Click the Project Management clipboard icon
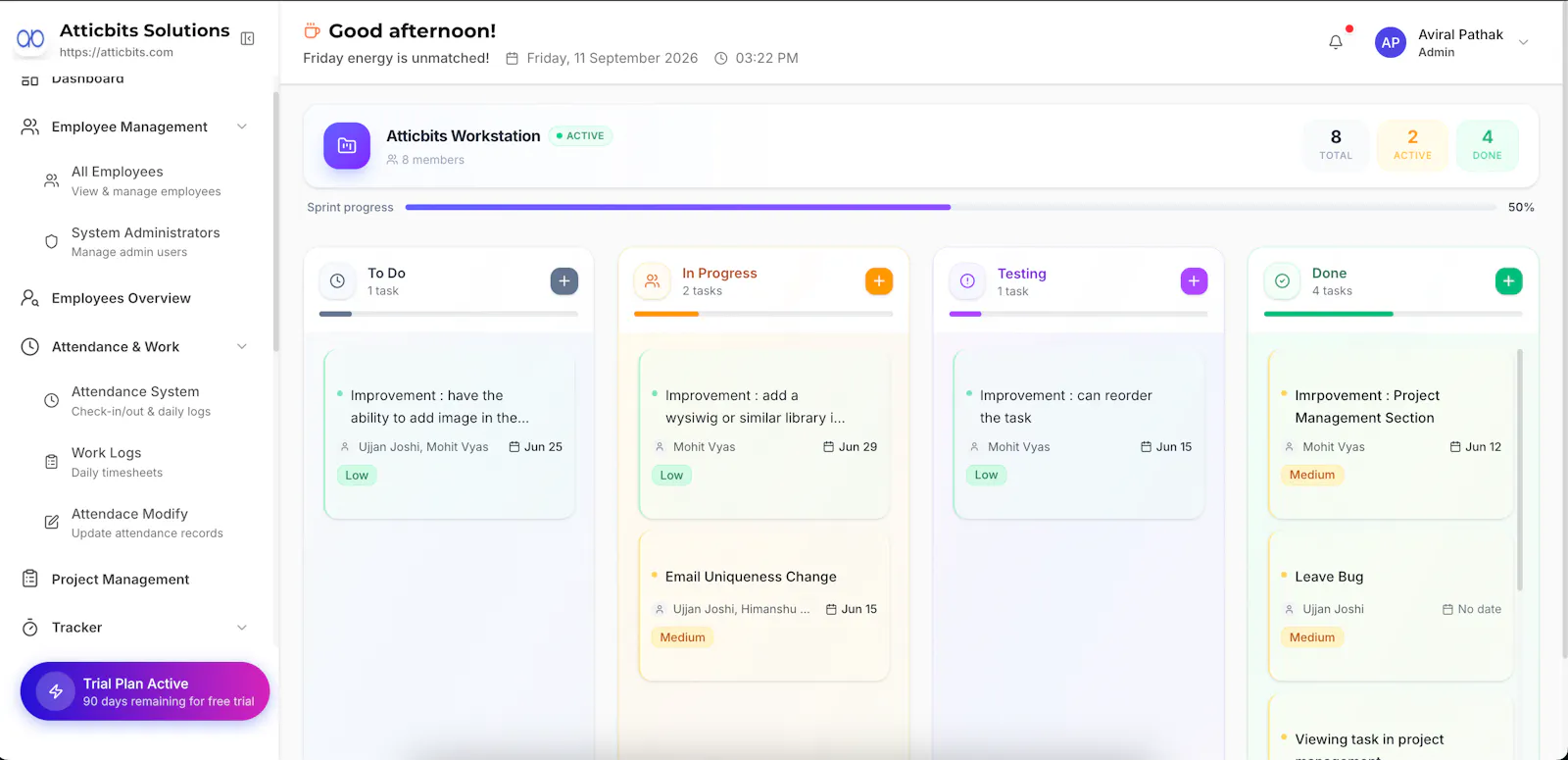The image size is (1568, 760). point(30,579)
